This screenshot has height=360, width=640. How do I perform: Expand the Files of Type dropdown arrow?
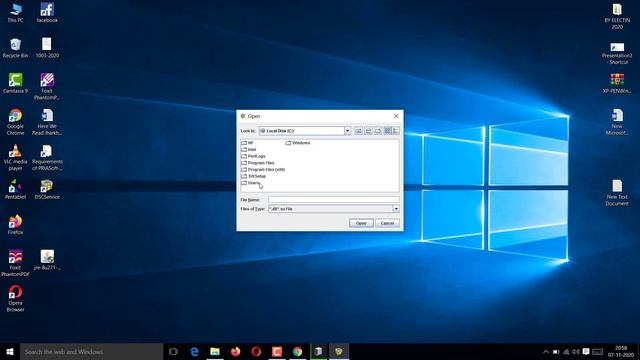[396, 209]
